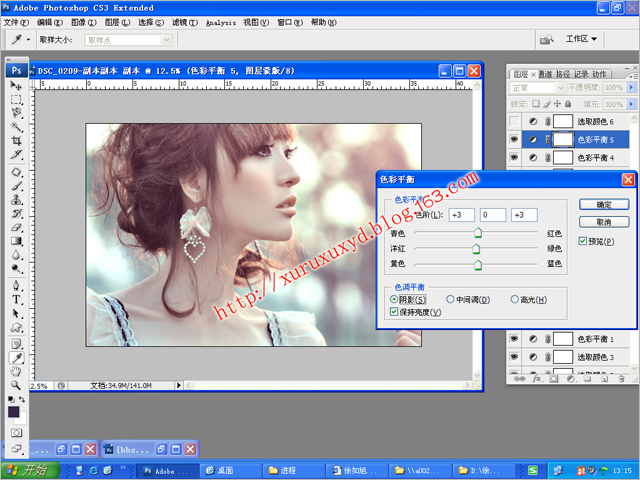Select the Blur tool

[x=16, y=255]
